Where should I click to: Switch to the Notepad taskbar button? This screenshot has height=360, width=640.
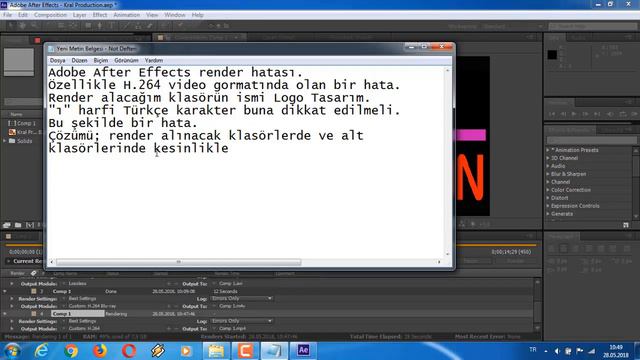(x=274, y=351)
